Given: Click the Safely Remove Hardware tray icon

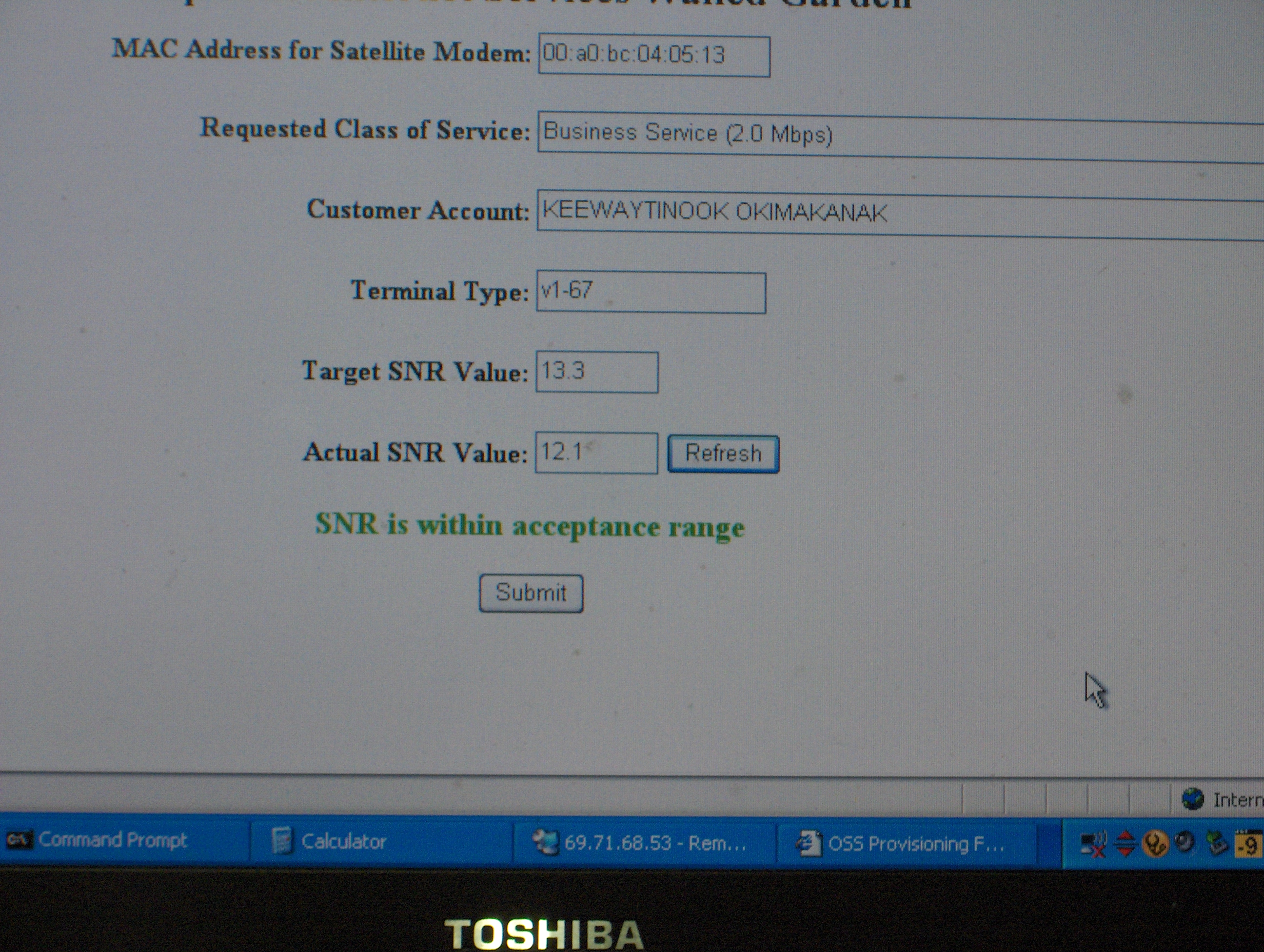Looking at the screenshot, I should pos(1217,843).
